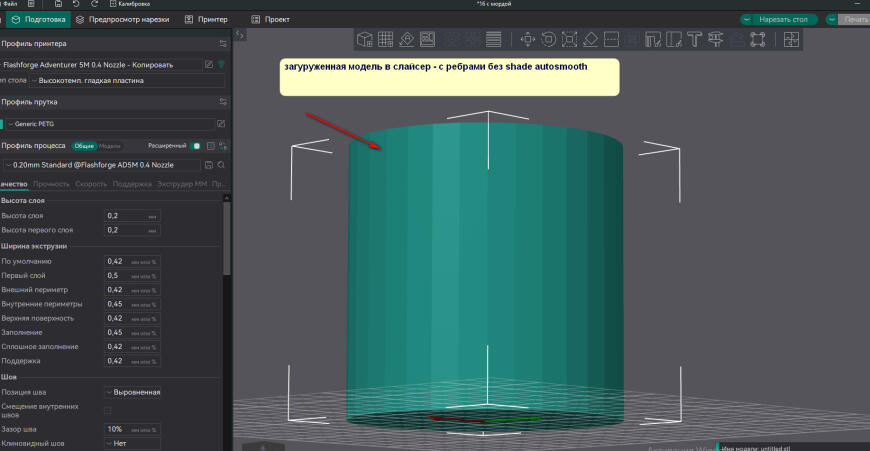Click the Assembly view icon
This screenshot has width=870, height=451.
791,40
